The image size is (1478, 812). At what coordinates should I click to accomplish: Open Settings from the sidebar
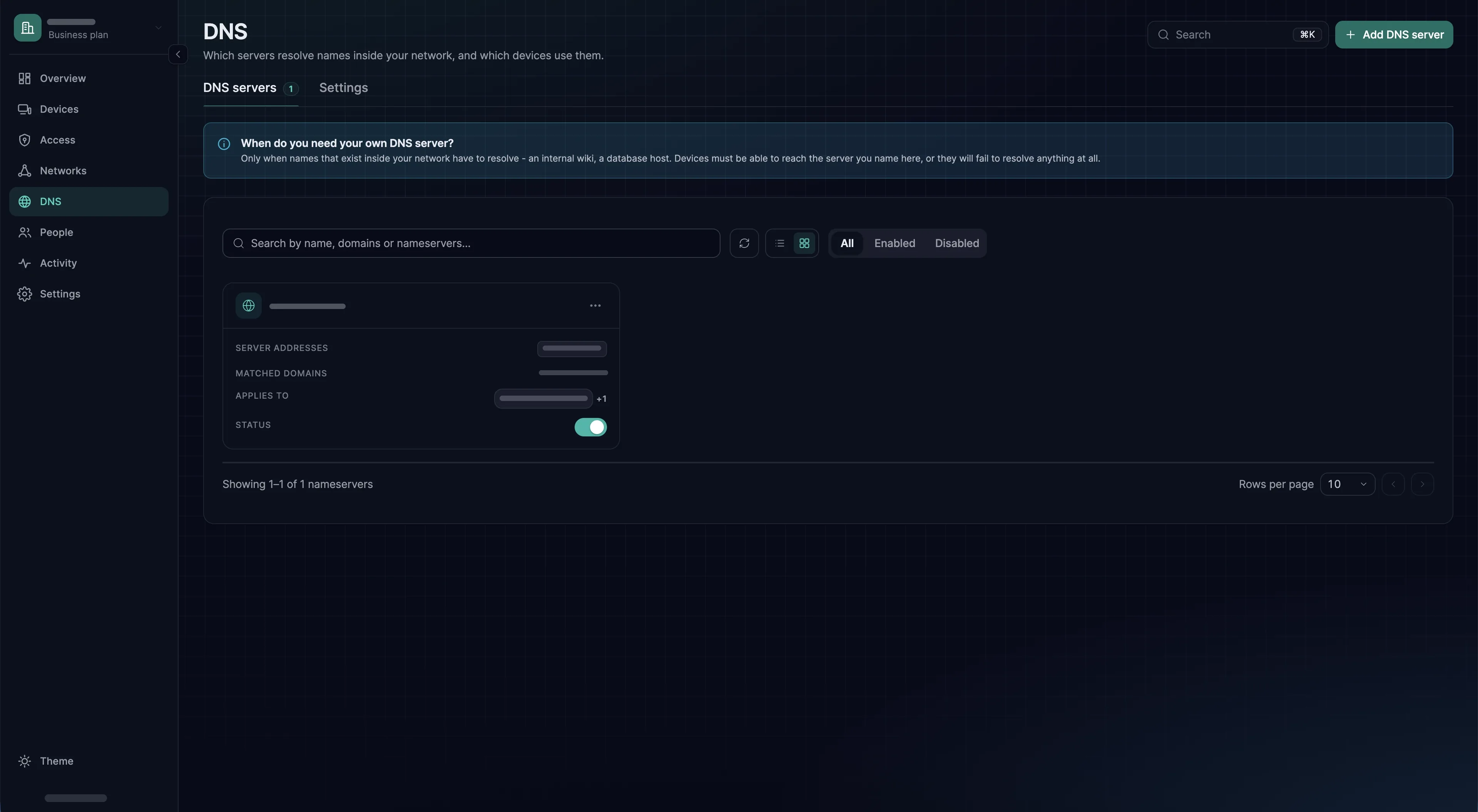point(89,294)
